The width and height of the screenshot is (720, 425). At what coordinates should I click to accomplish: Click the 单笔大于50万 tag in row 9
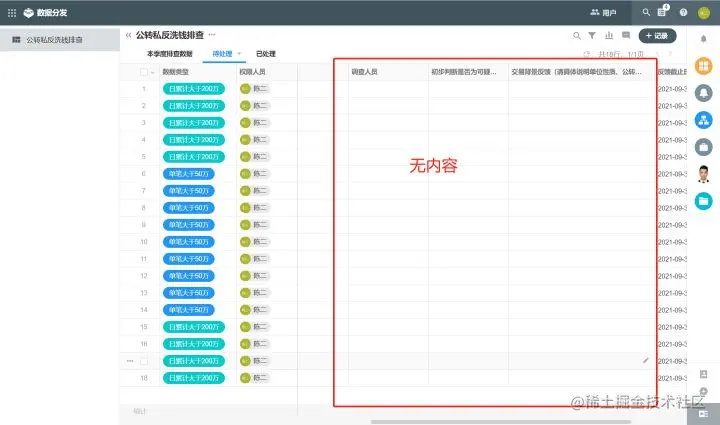pyautogui.click(x=189, y=225)
